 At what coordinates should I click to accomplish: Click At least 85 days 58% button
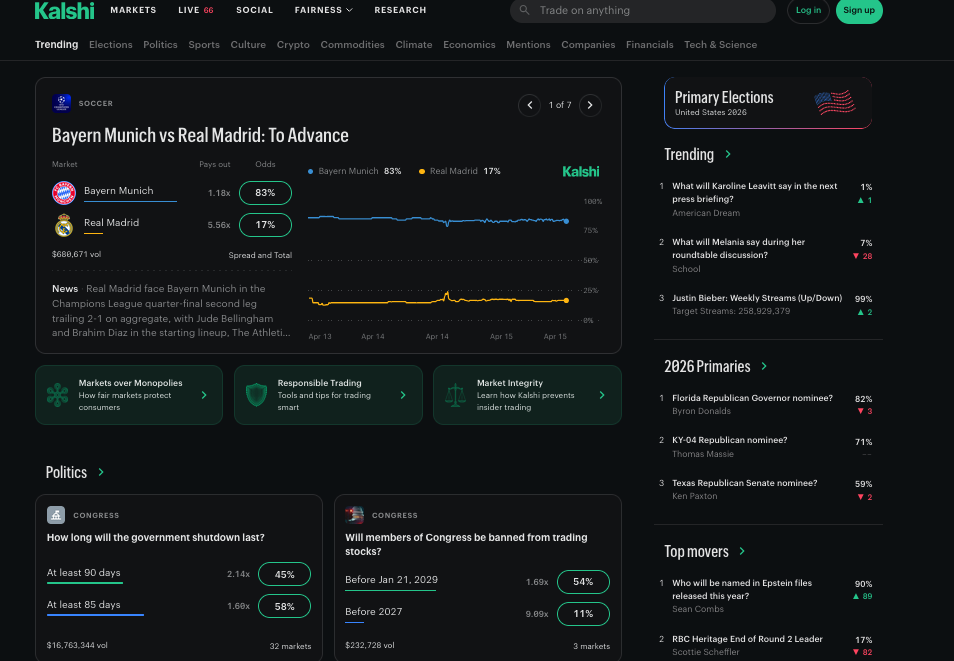coord(284,606)
